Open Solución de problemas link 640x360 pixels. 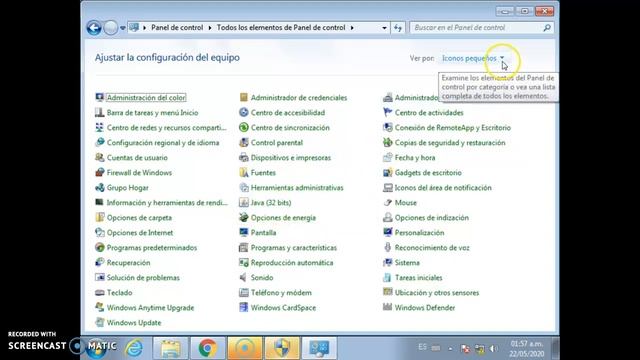143,278
